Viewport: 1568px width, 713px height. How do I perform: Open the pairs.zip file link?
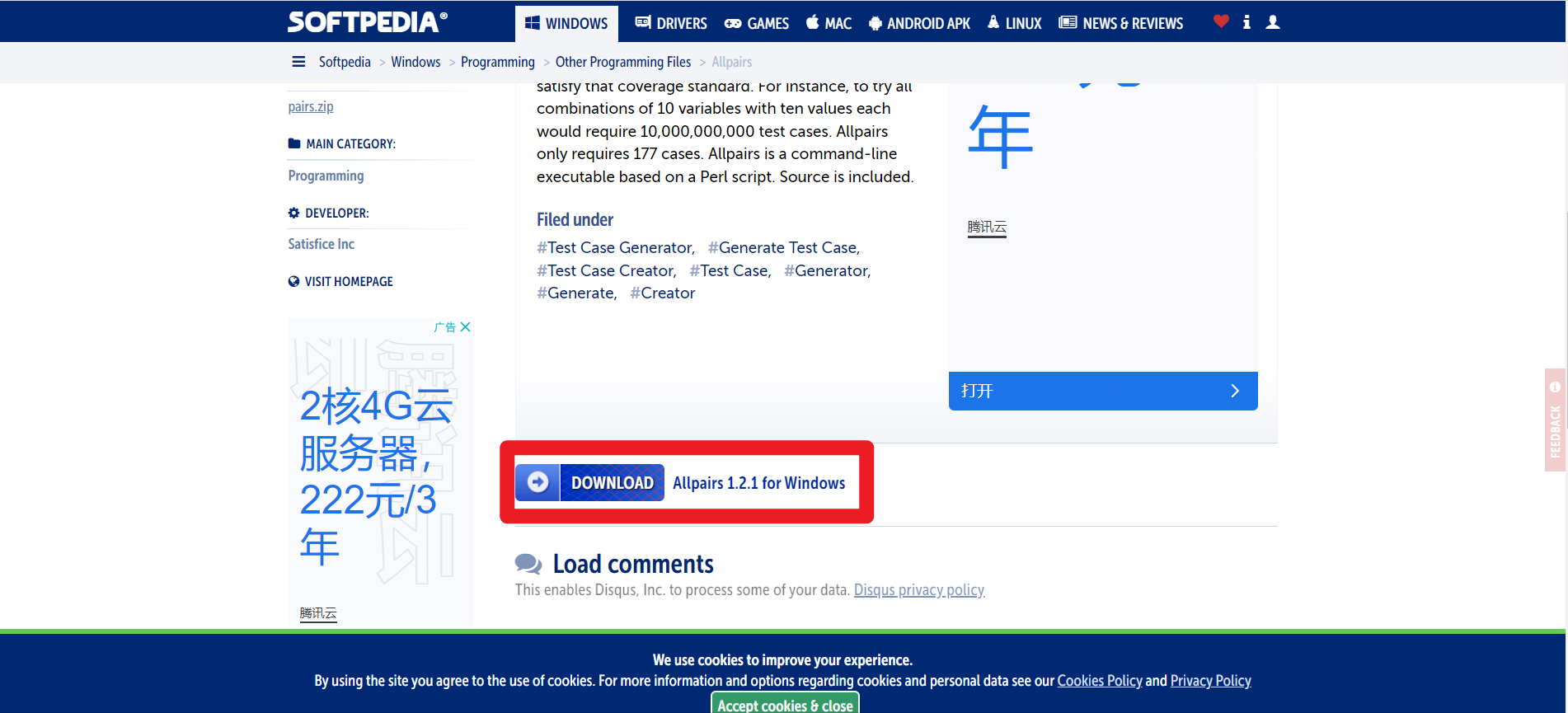point(311,106)
